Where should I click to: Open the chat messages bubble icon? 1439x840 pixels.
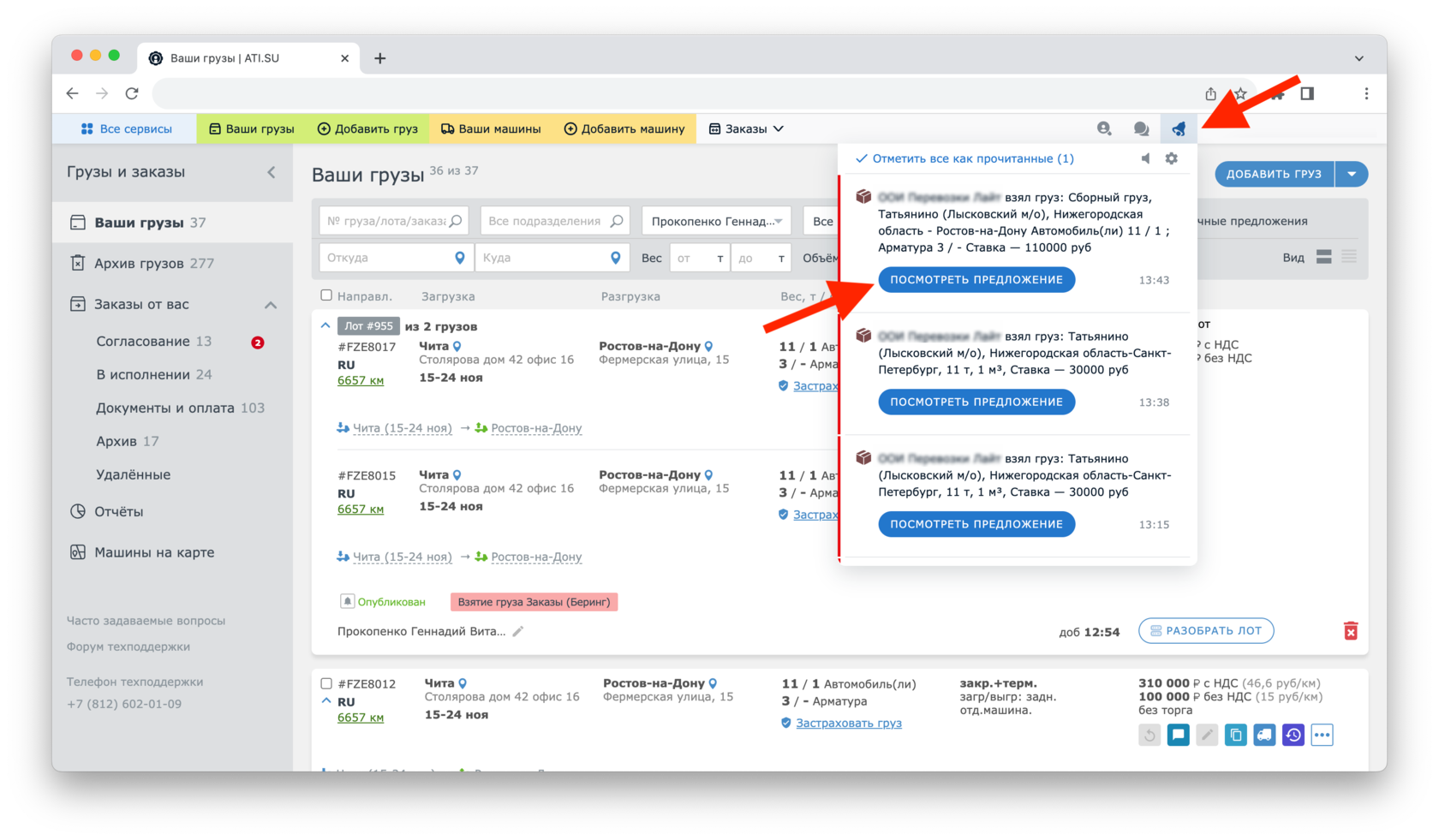(x=1141, y=128)
